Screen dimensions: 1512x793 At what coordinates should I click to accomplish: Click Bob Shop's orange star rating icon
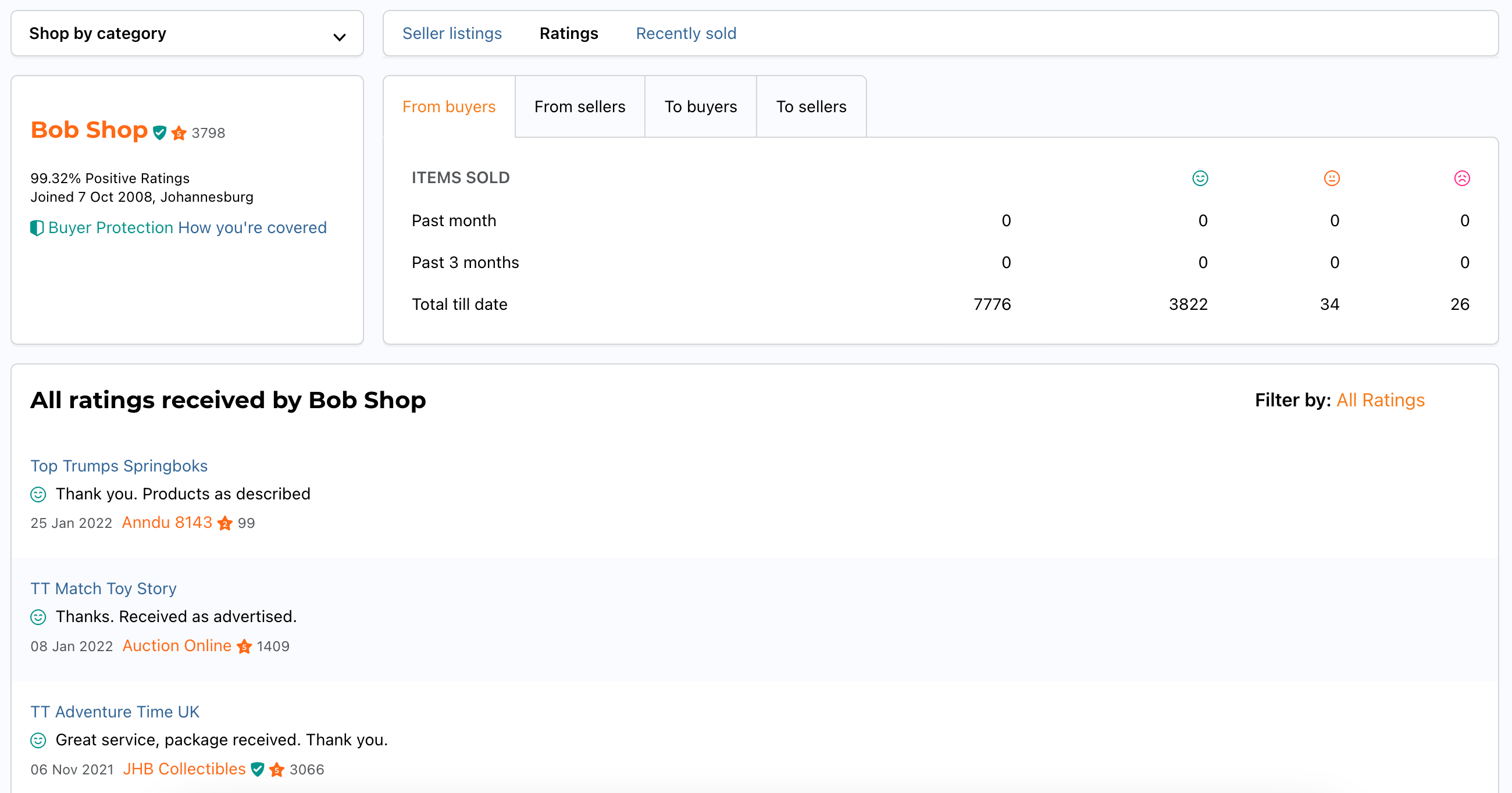pos(179,133)
